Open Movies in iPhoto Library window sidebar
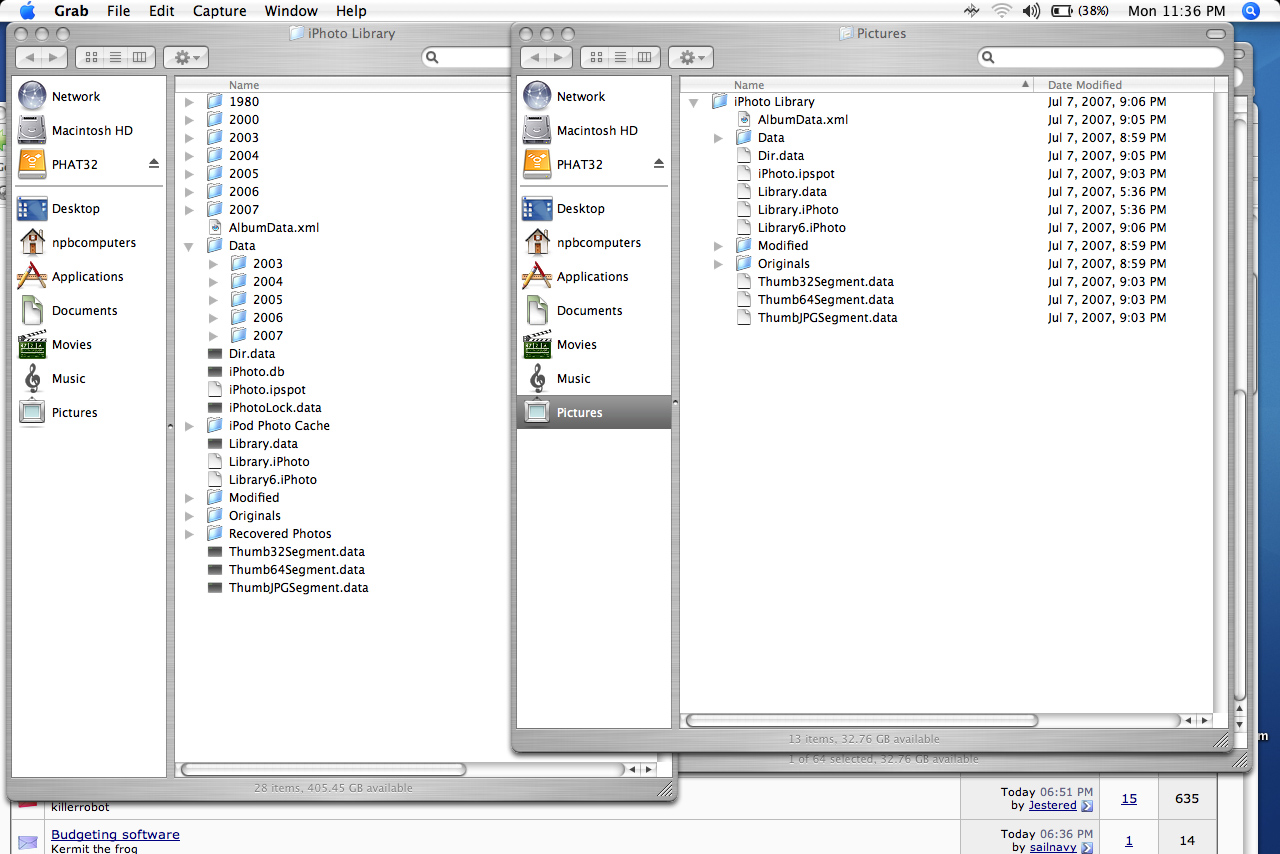Image resolution: width=1280 pixels, height=854 pixels. pos(55,345)
